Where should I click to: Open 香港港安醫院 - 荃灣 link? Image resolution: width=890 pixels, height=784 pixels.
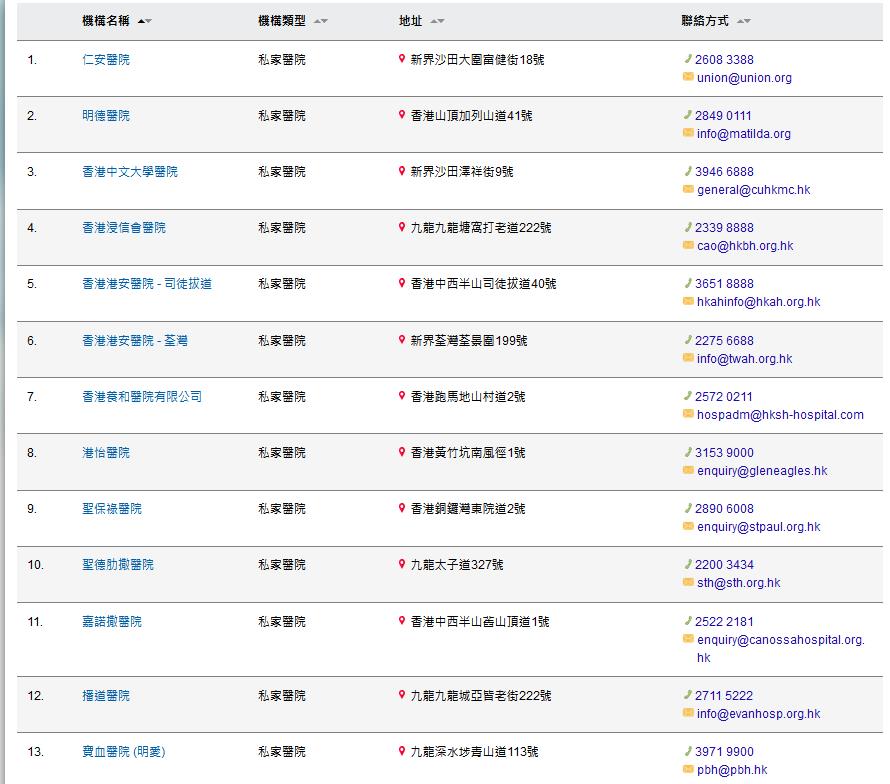pos(135,341)
